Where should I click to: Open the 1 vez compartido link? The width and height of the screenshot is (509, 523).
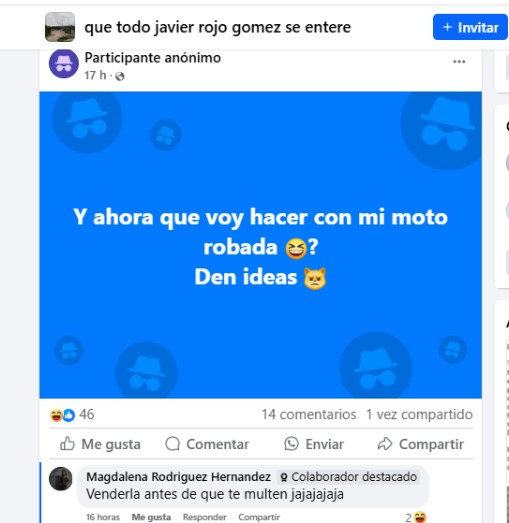click(419, 415)
